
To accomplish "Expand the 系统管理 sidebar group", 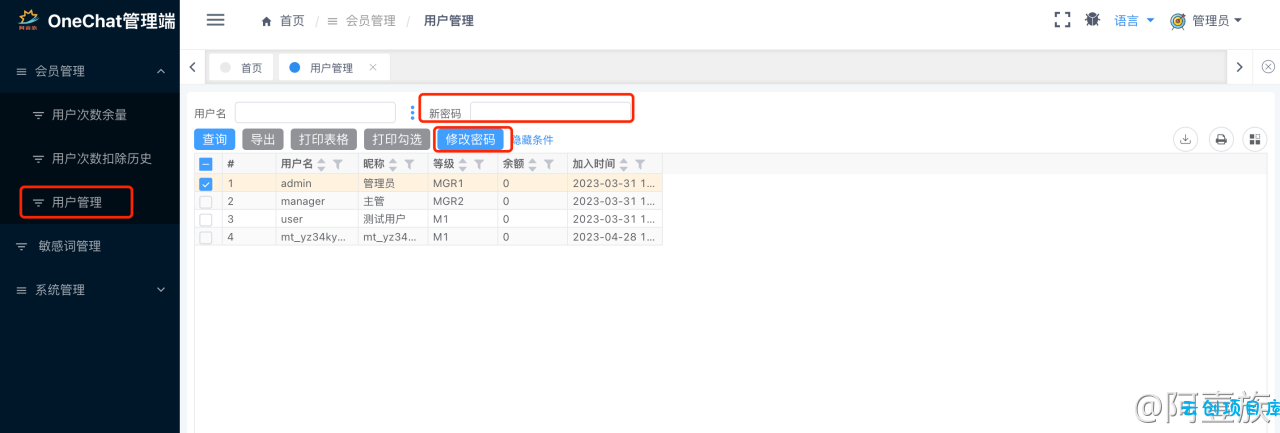I will click(90, 290).
